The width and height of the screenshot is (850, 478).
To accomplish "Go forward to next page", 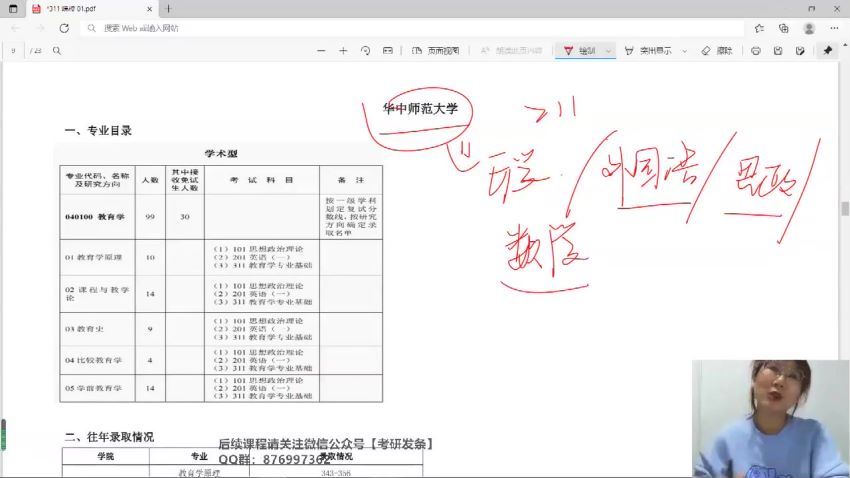I will tap(40, 28).
